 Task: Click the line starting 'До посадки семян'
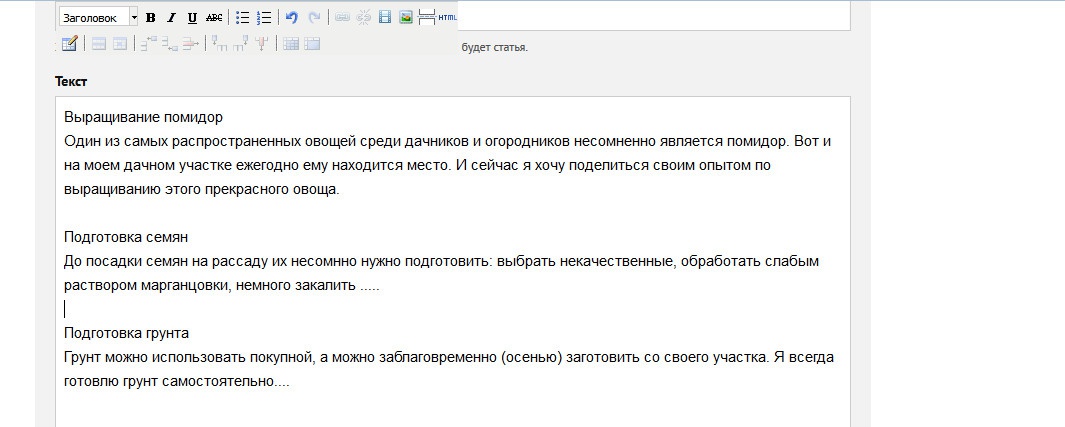(x=441, y=261)
